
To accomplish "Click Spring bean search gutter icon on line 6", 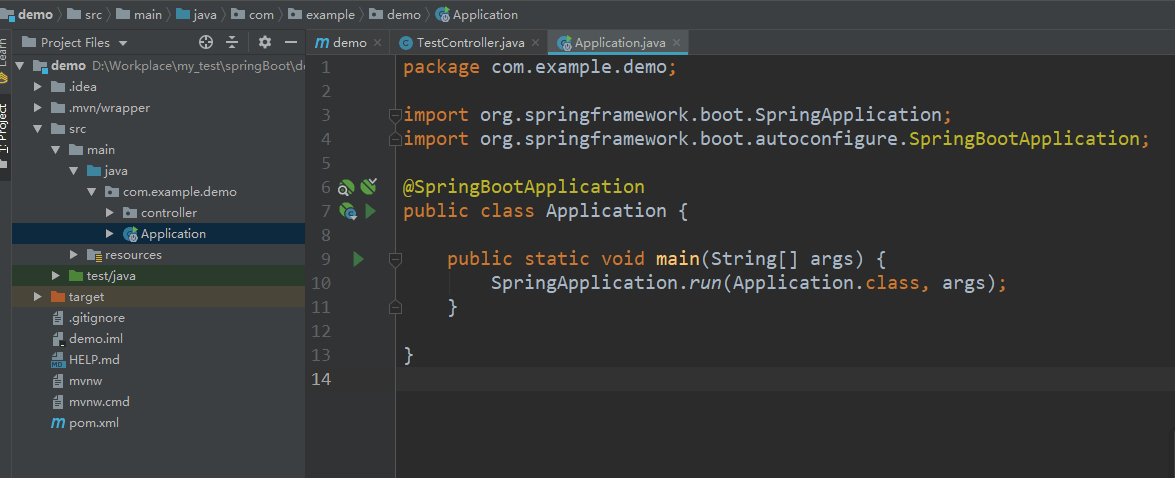I will [x=346, y=187].
